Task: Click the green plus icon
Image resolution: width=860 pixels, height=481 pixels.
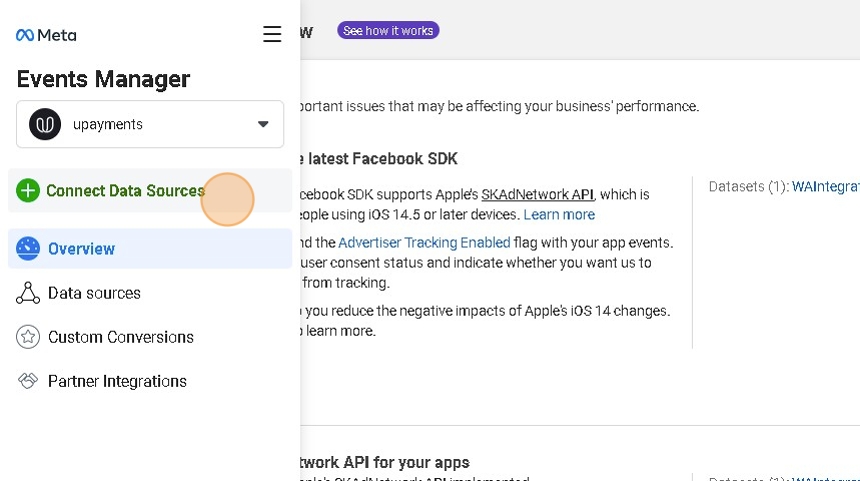Action: (28, 191)
